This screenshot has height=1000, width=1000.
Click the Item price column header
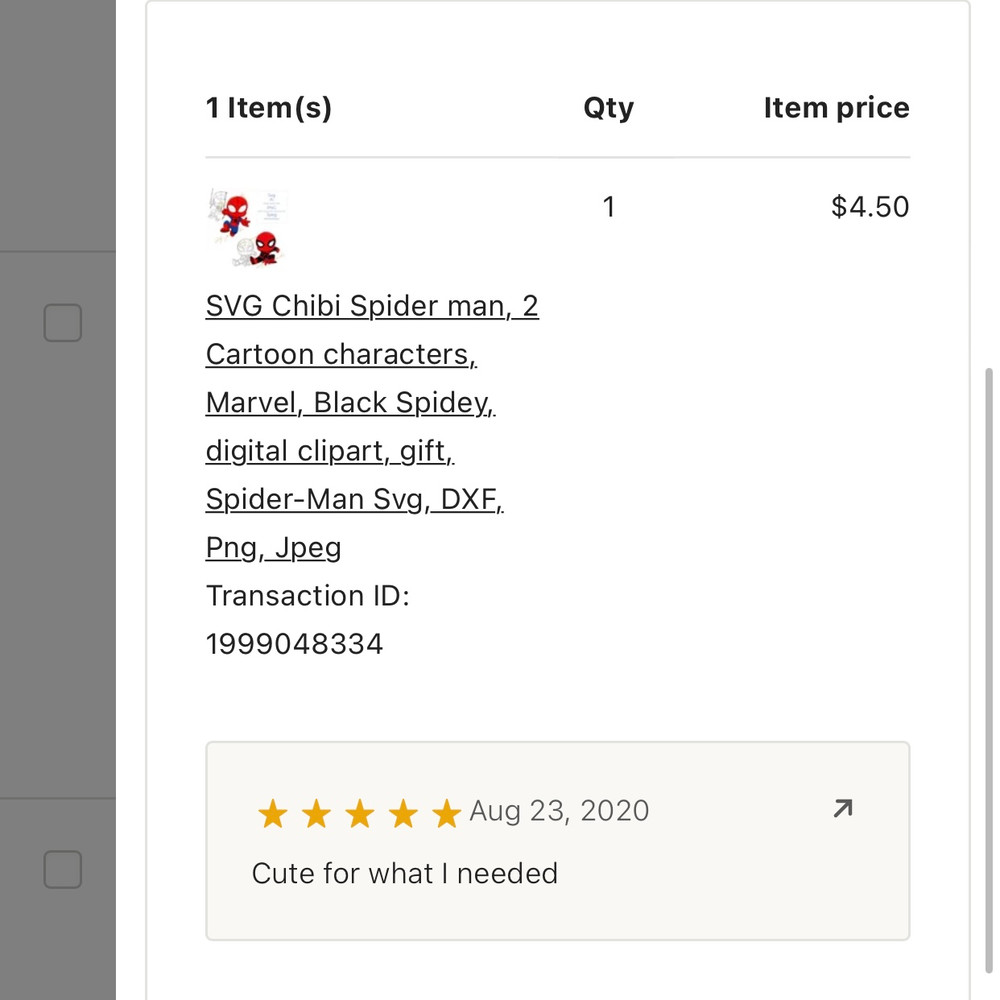coord(836,108)
